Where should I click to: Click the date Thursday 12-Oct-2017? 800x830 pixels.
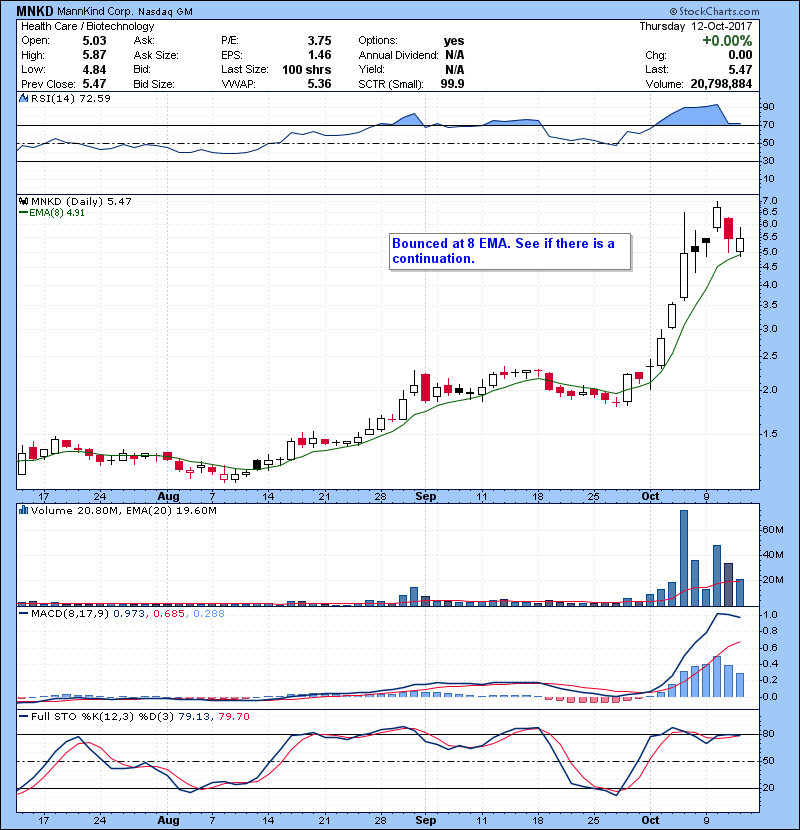click(696, 26)
